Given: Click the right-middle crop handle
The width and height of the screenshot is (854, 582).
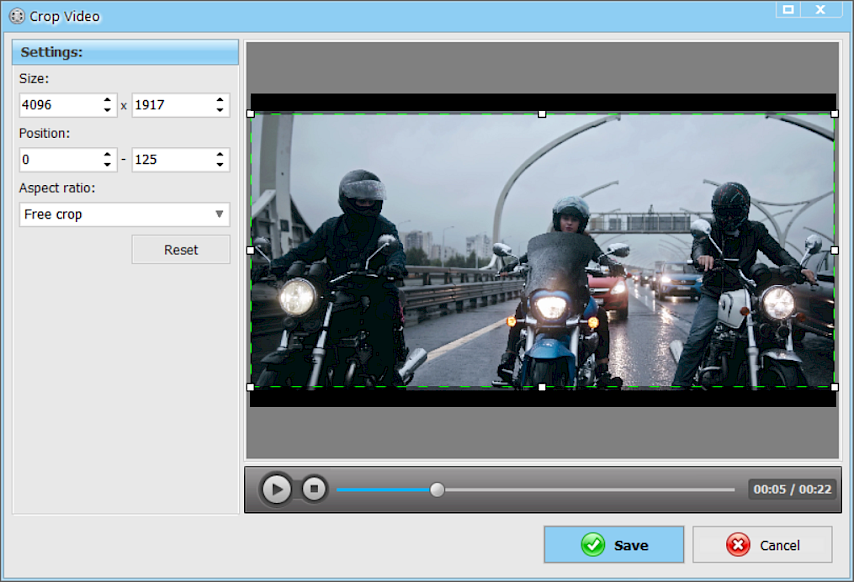Looking at the screenshot, I should point(834,250).
